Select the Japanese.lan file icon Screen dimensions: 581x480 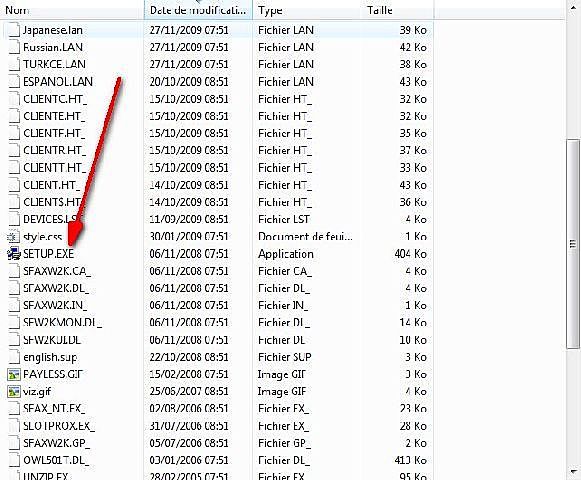[x=14, y=30]
